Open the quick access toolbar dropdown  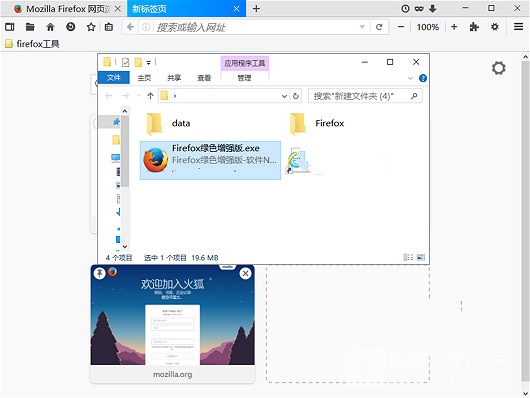pyautogui.click(x=148, y=63)
